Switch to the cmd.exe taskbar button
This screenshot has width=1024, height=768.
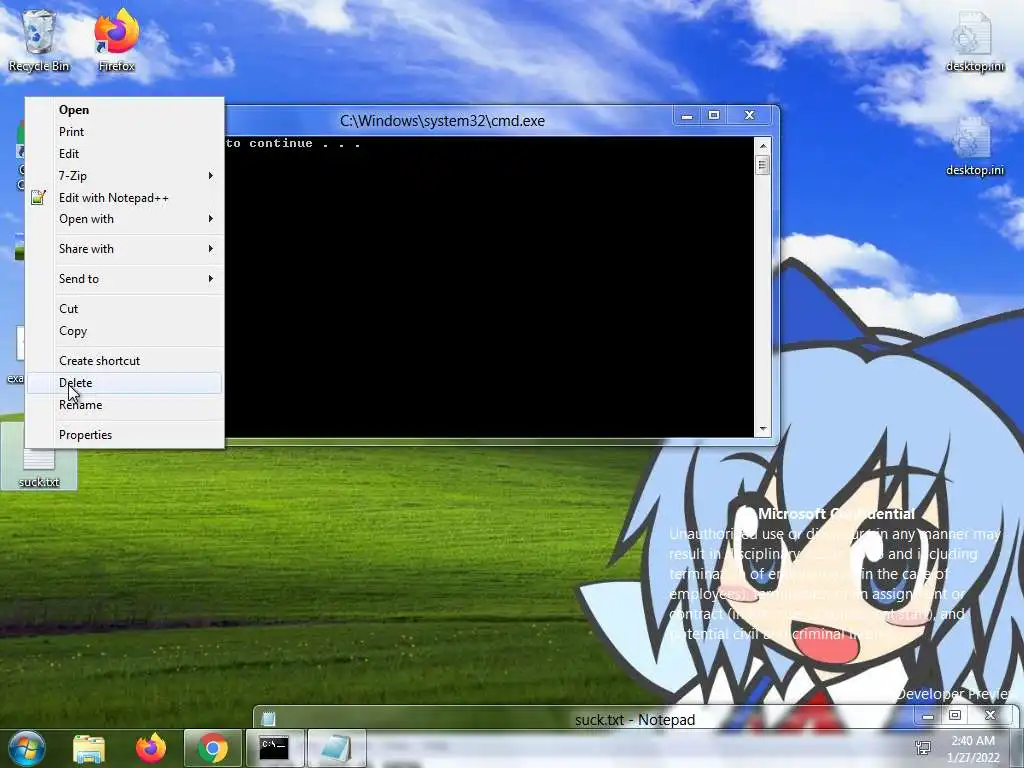point(274,748)
